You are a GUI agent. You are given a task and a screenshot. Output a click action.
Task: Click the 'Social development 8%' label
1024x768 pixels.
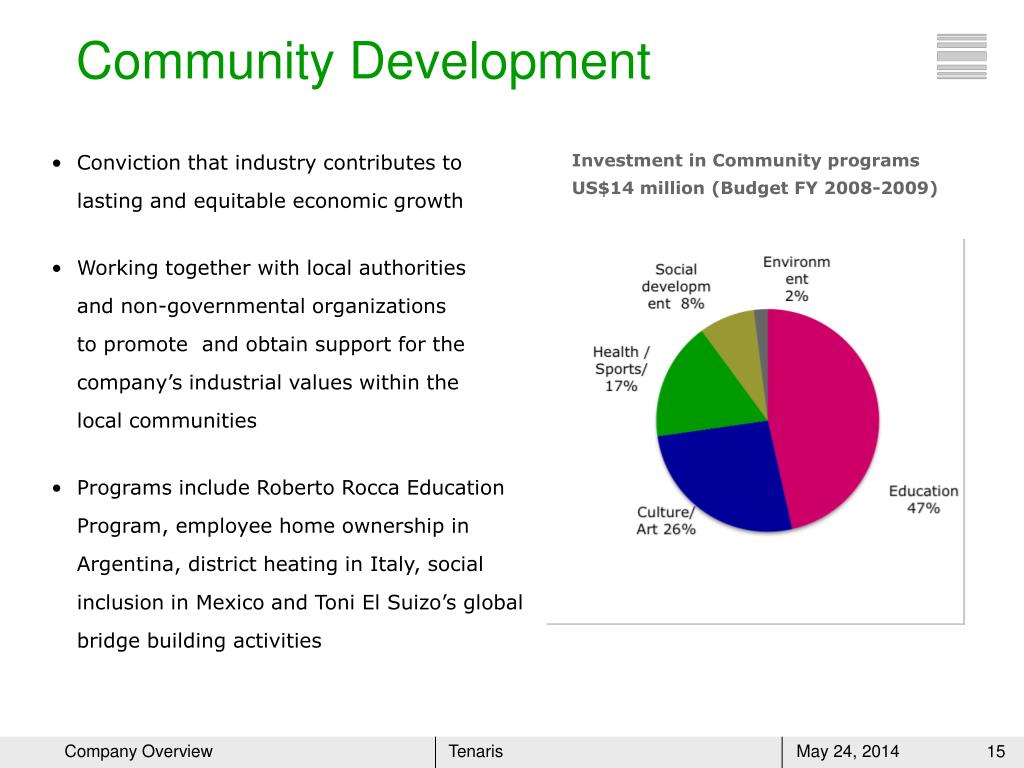[x=676, y=286]
